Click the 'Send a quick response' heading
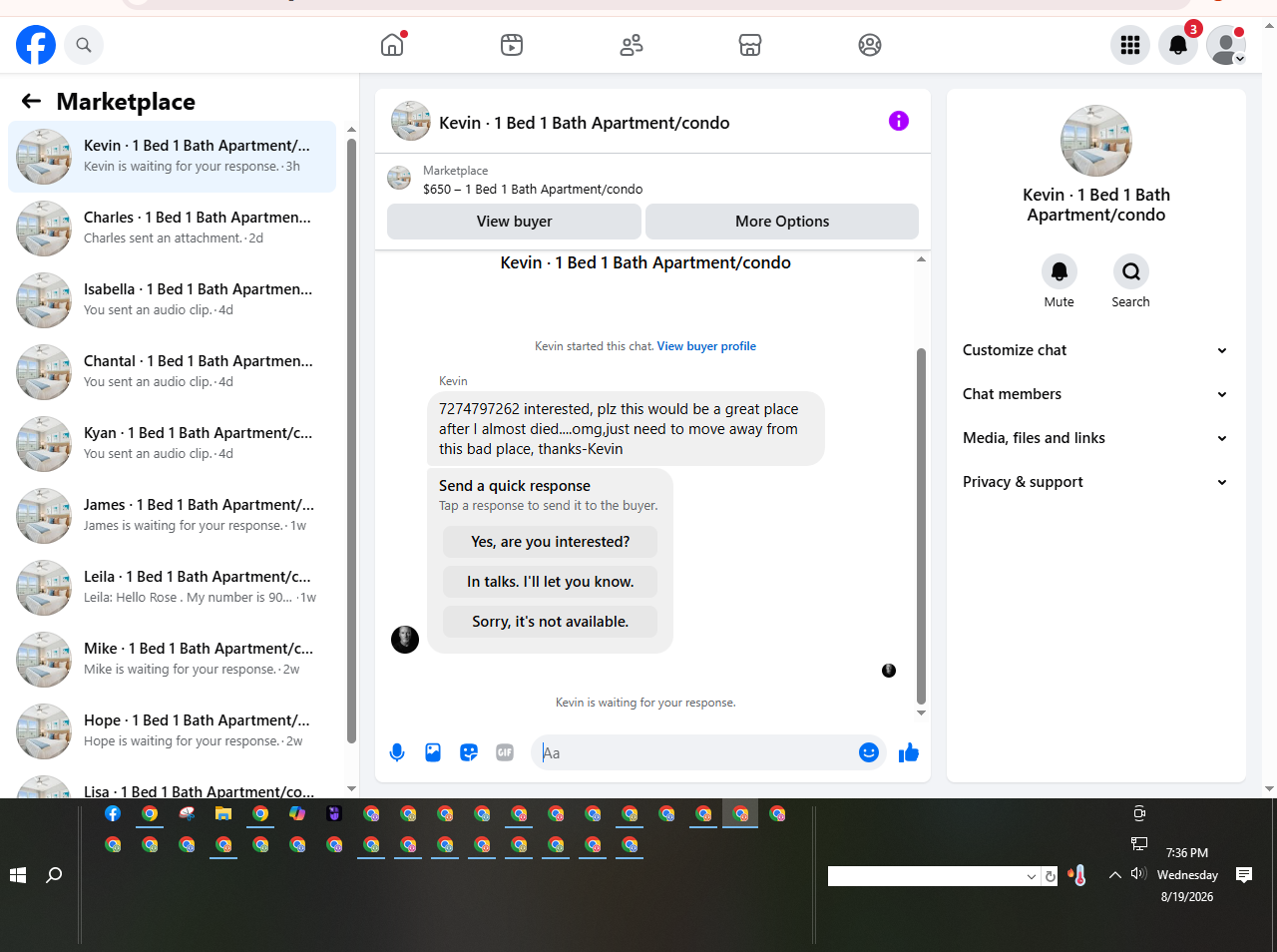Image resolution: width=1277 pixels, height=952 pixels. tap(515, 486)
